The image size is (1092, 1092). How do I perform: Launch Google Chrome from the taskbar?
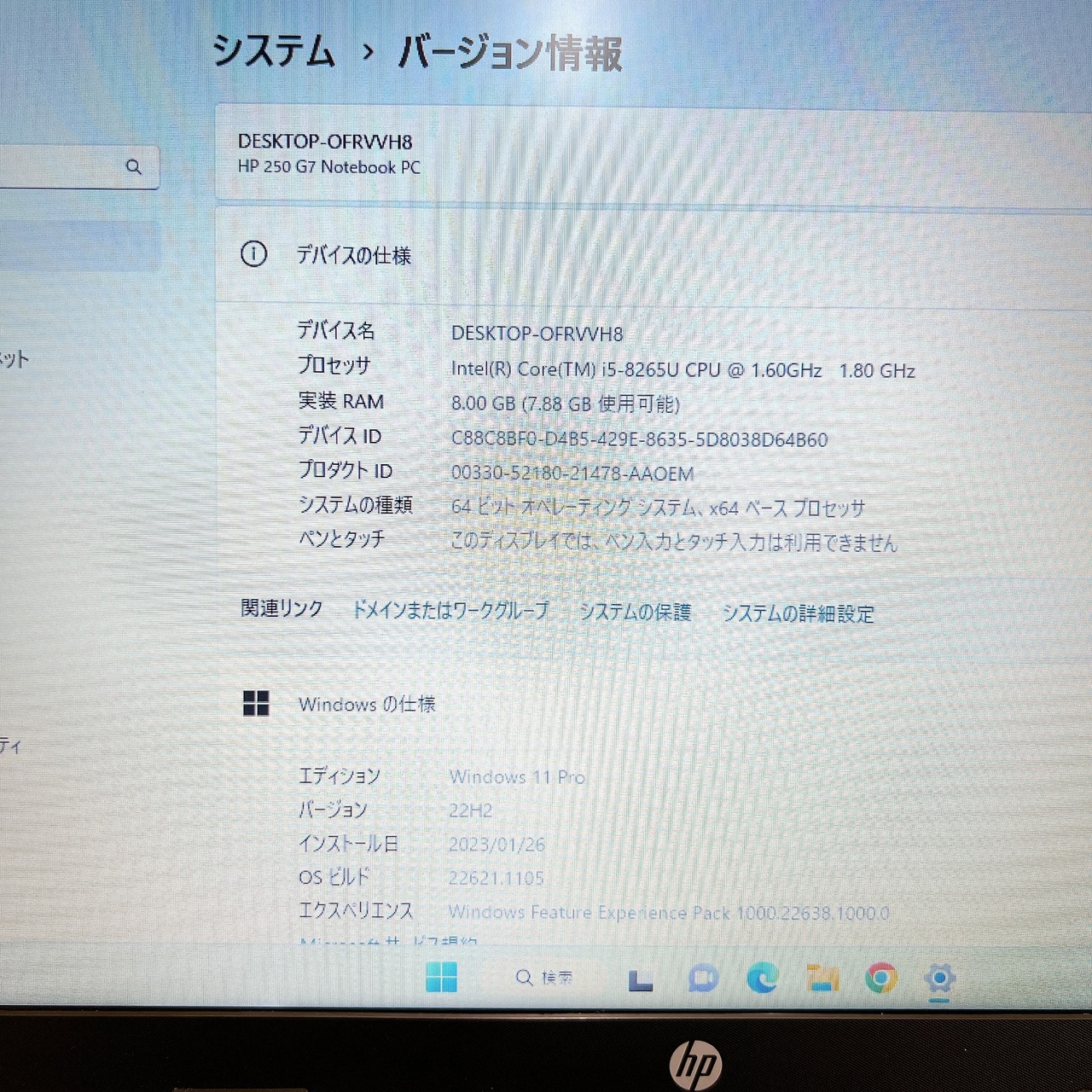880,978
